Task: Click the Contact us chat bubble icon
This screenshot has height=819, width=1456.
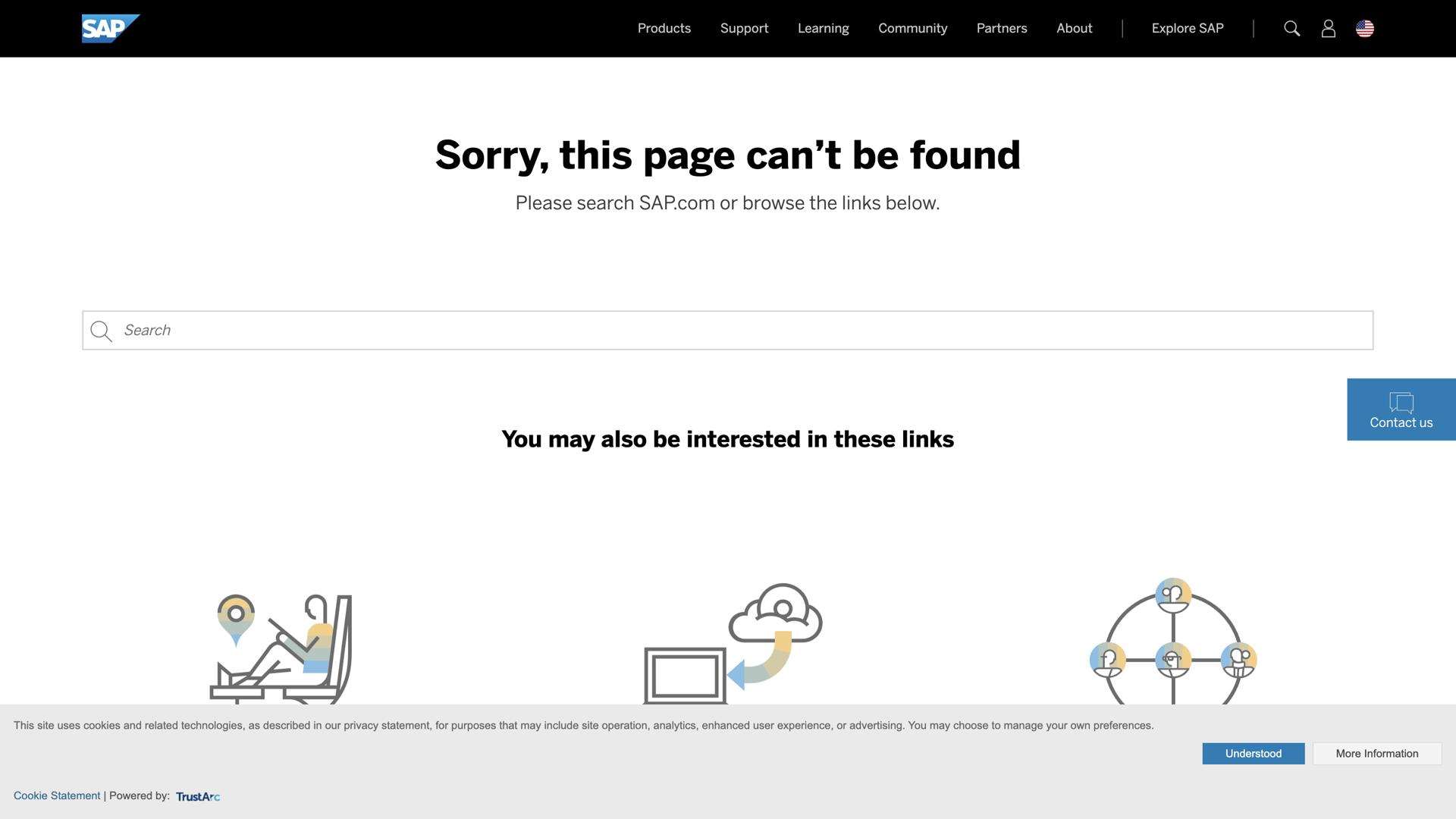Action: [1401, 402]
